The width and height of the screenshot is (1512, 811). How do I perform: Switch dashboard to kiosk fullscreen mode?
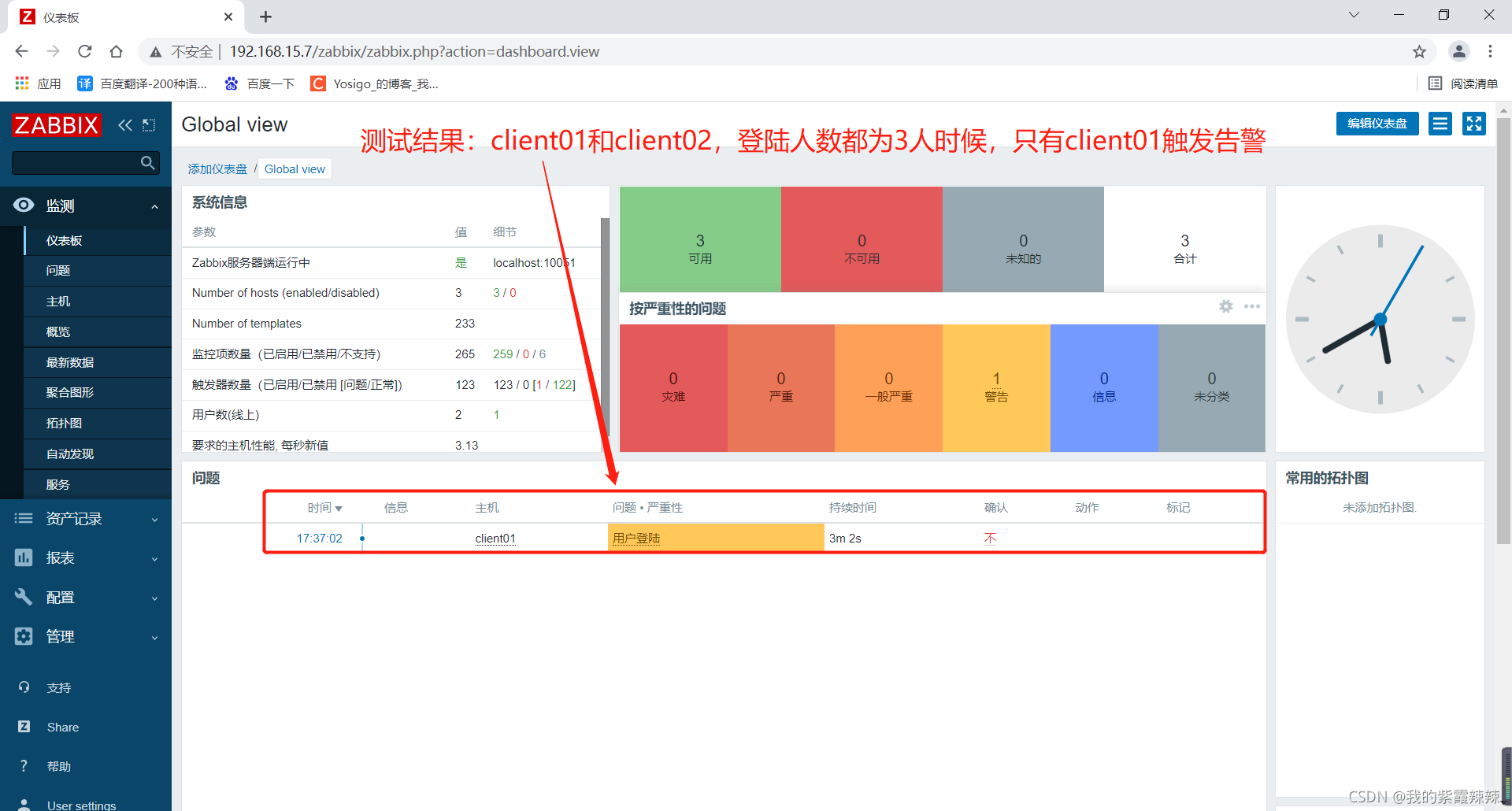tap(1474, 124)
